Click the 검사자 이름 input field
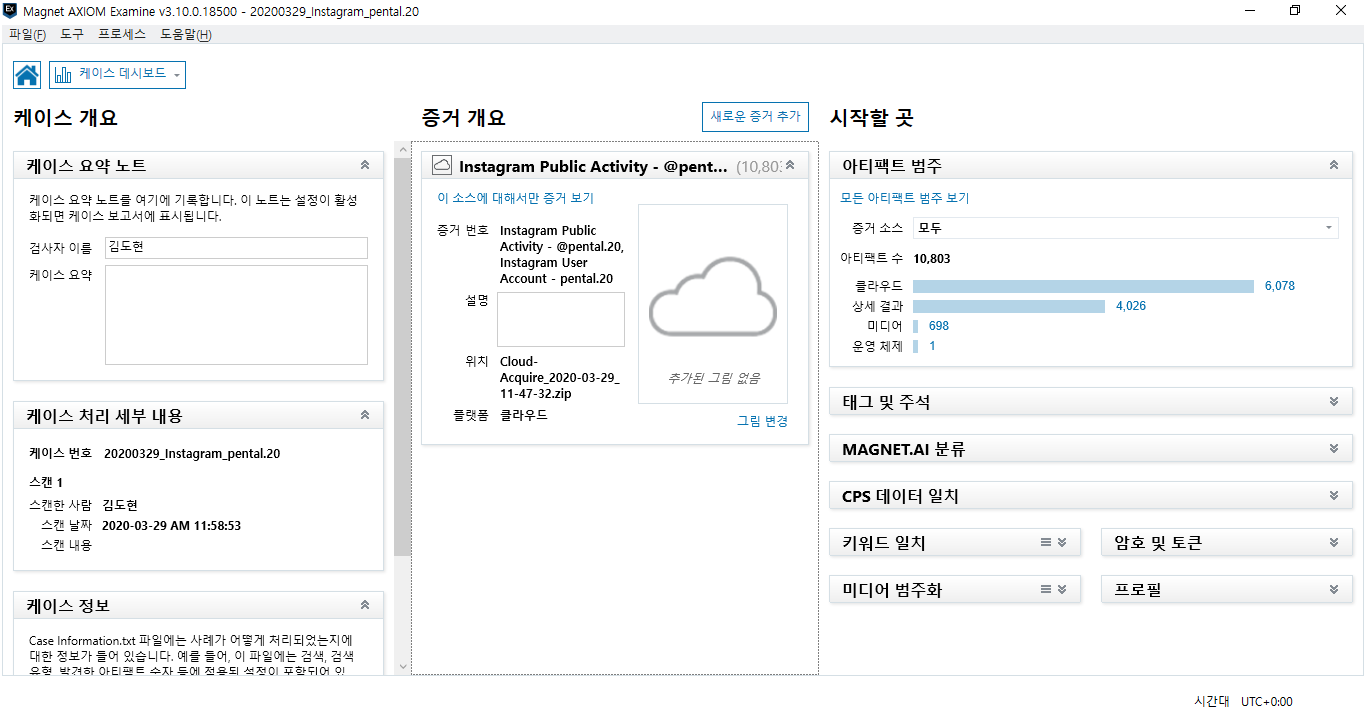 [x=236, y=248]
